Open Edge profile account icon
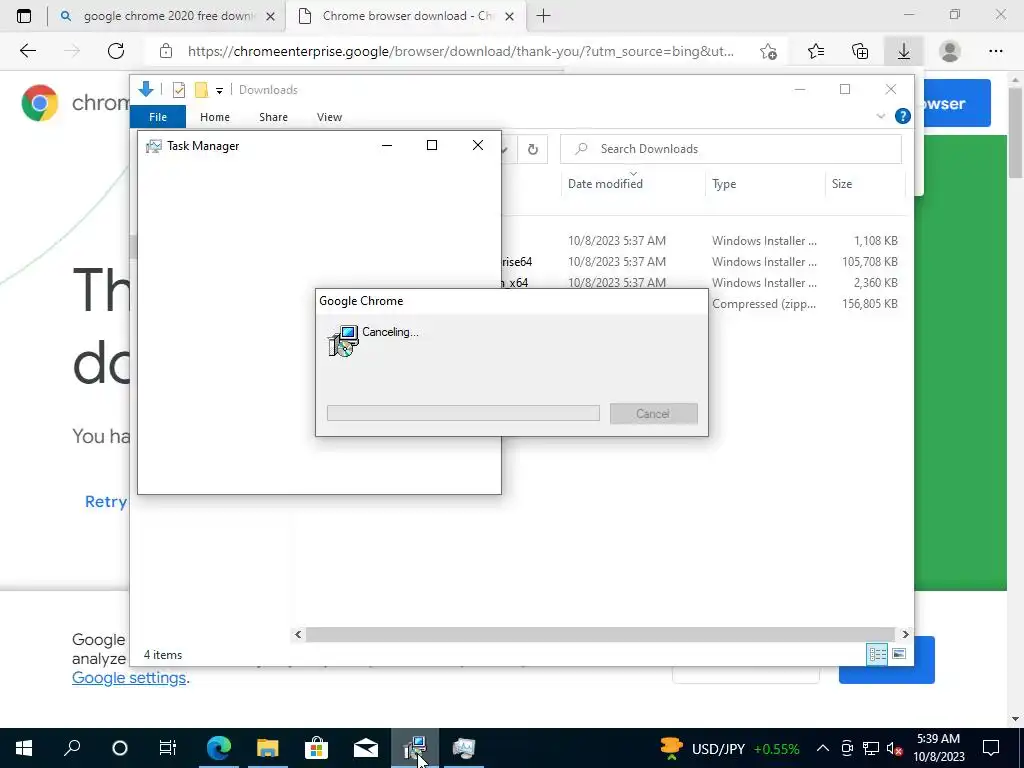 pyautogui.click(x=950, y=51)
